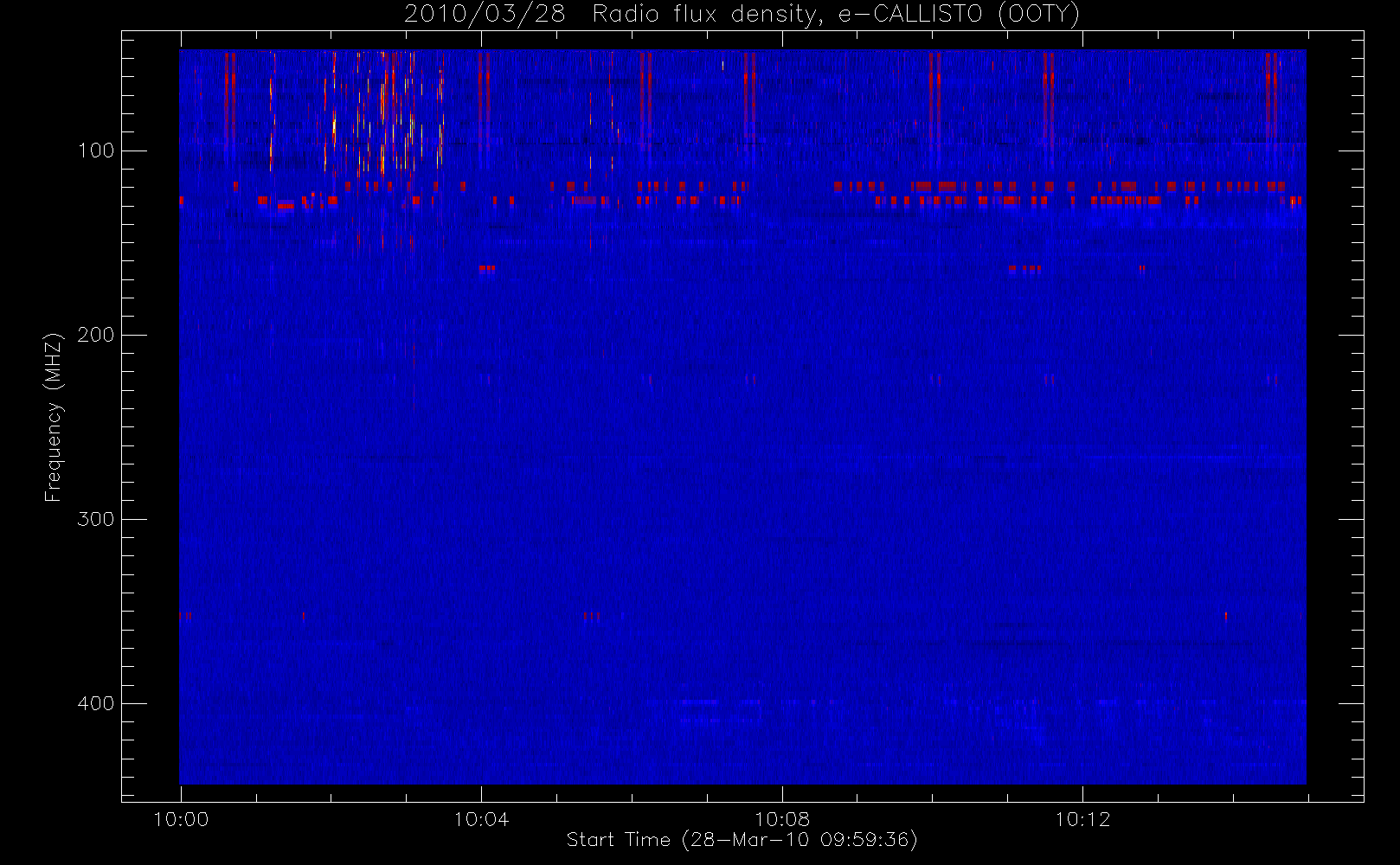Viewport: 1400px width, 865px height.
Task: Click the '100' frequency tick label
Action: coord(96,151)
